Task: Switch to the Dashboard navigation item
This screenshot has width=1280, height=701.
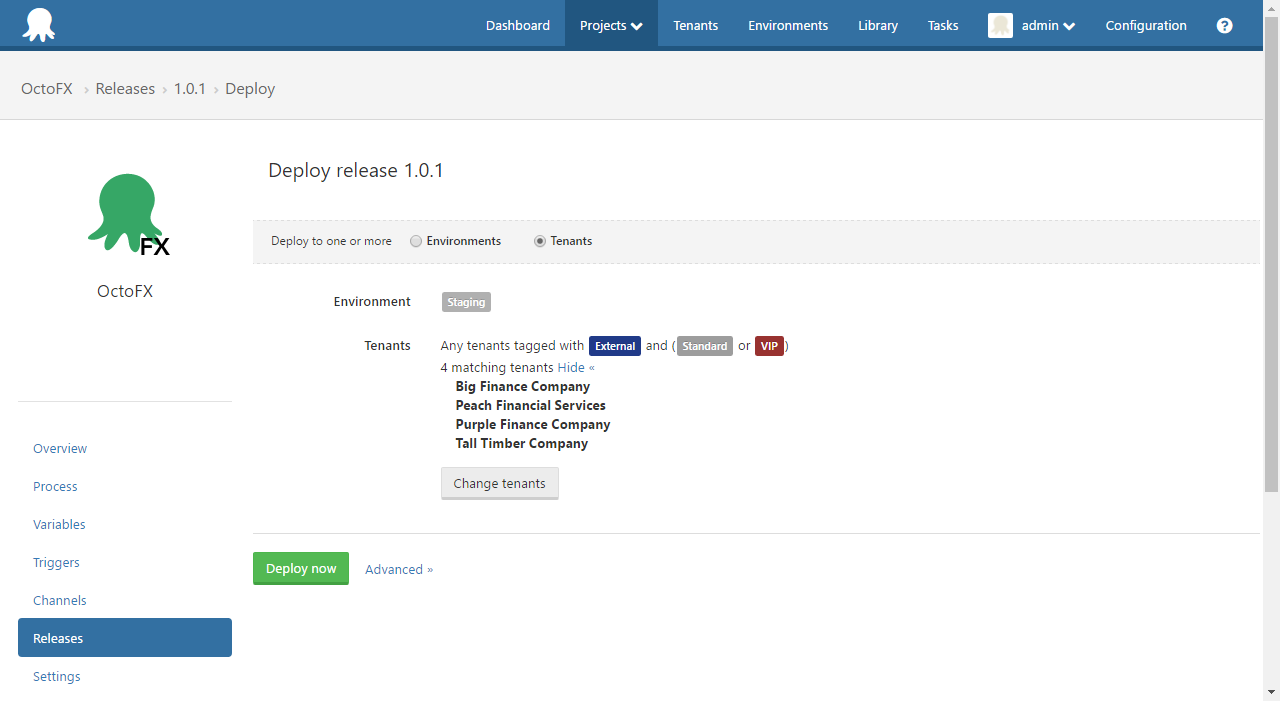Action: pos(517,25)
